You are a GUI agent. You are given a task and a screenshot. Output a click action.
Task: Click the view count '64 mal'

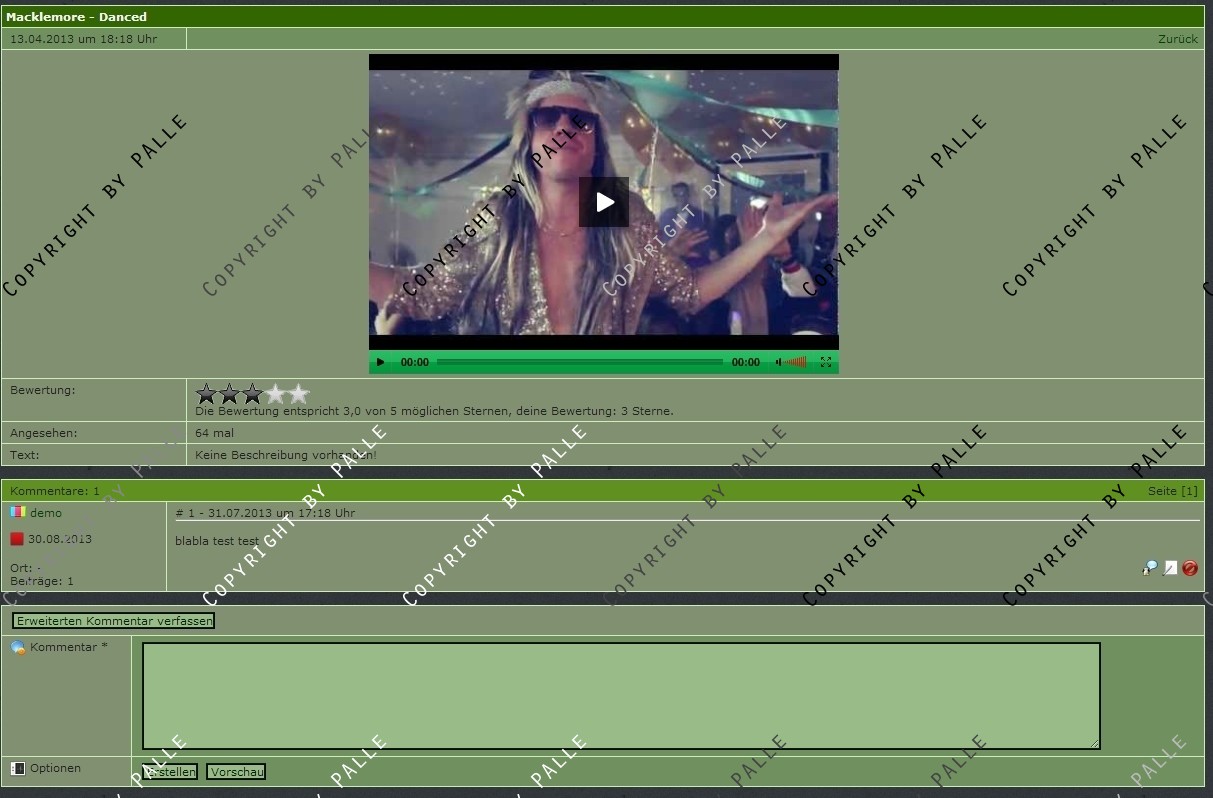(215, 433)
